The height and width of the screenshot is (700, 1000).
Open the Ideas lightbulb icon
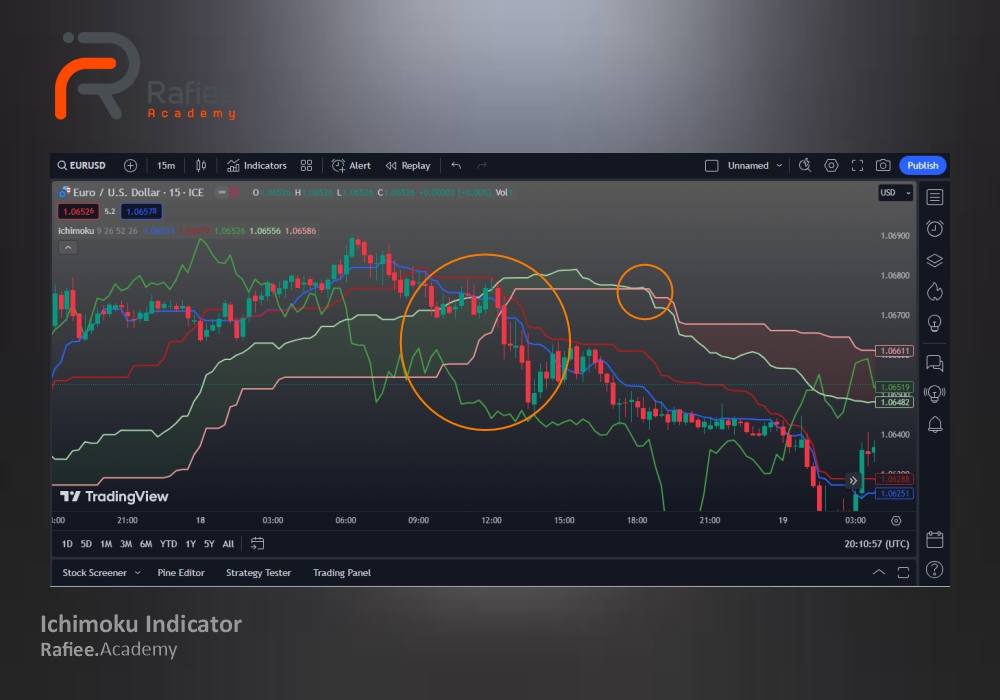[x=935, y=323]
